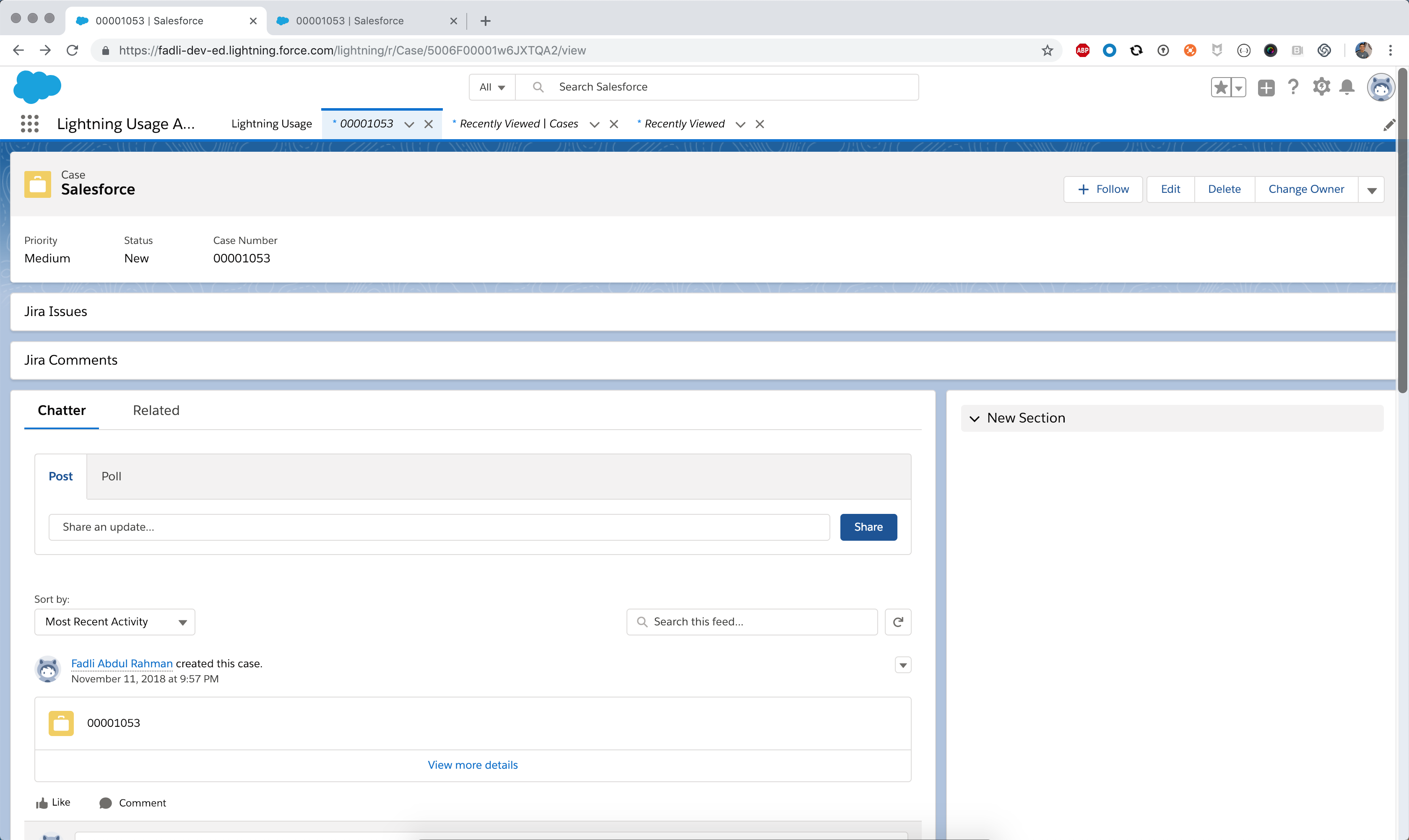Click the Comment speech bubble button

(x=133, y=803)
